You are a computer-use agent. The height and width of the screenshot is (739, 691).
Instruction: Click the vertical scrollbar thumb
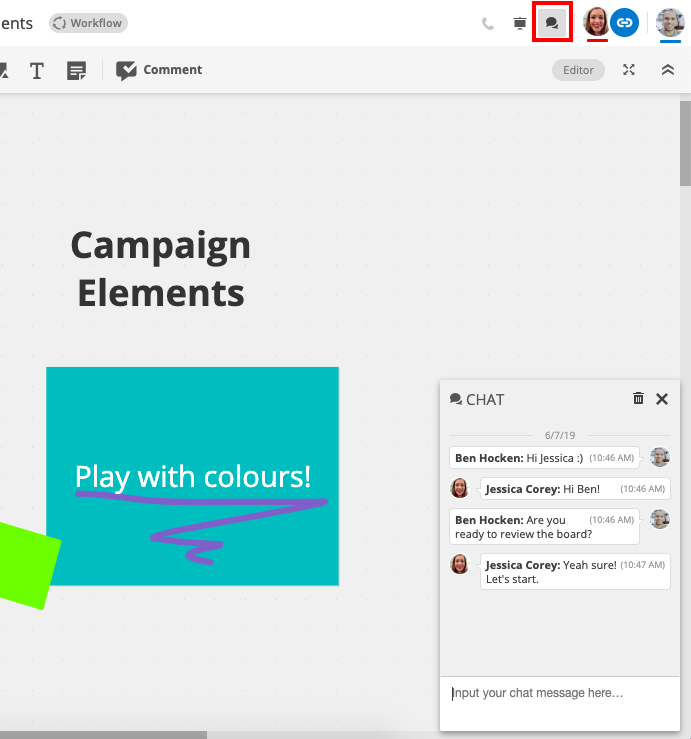pos(685,144)
